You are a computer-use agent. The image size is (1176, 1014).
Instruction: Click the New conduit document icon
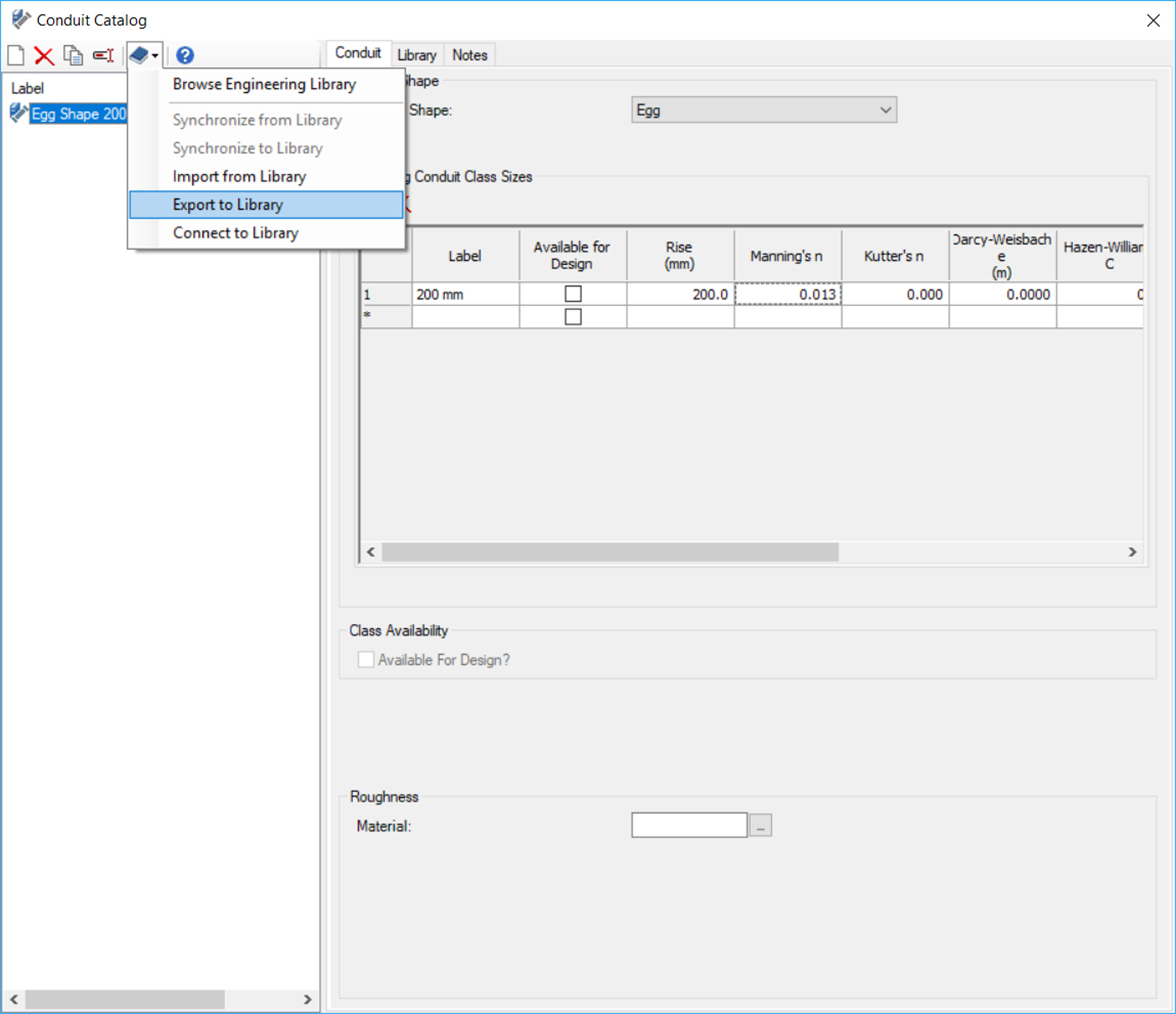pyautogui.click(x=16, y=55)
